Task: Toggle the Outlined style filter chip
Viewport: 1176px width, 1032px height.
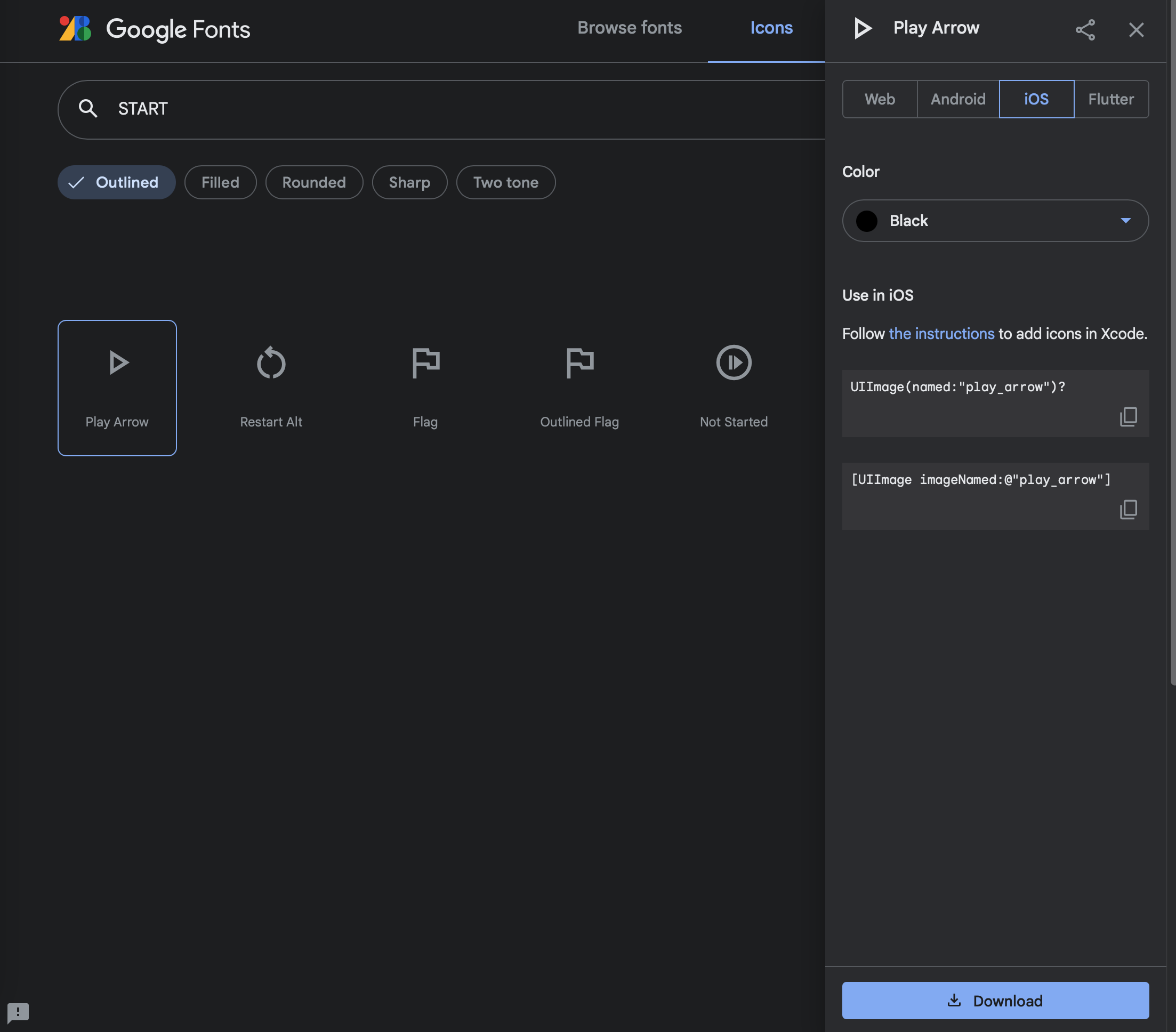Action: pos(116,182)
